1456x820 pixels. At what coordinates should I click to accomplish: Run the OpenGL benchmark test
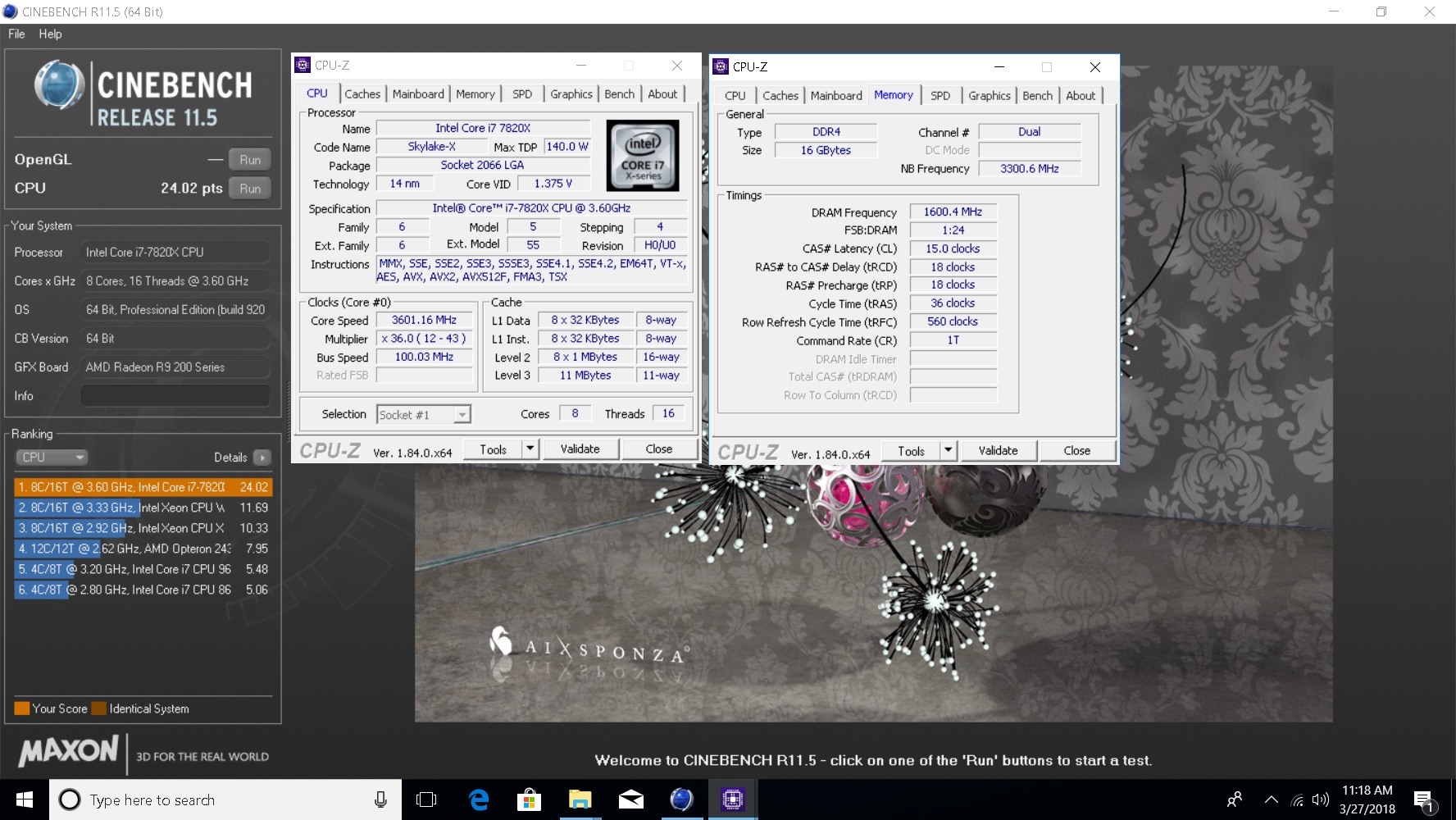pos(250,160)
